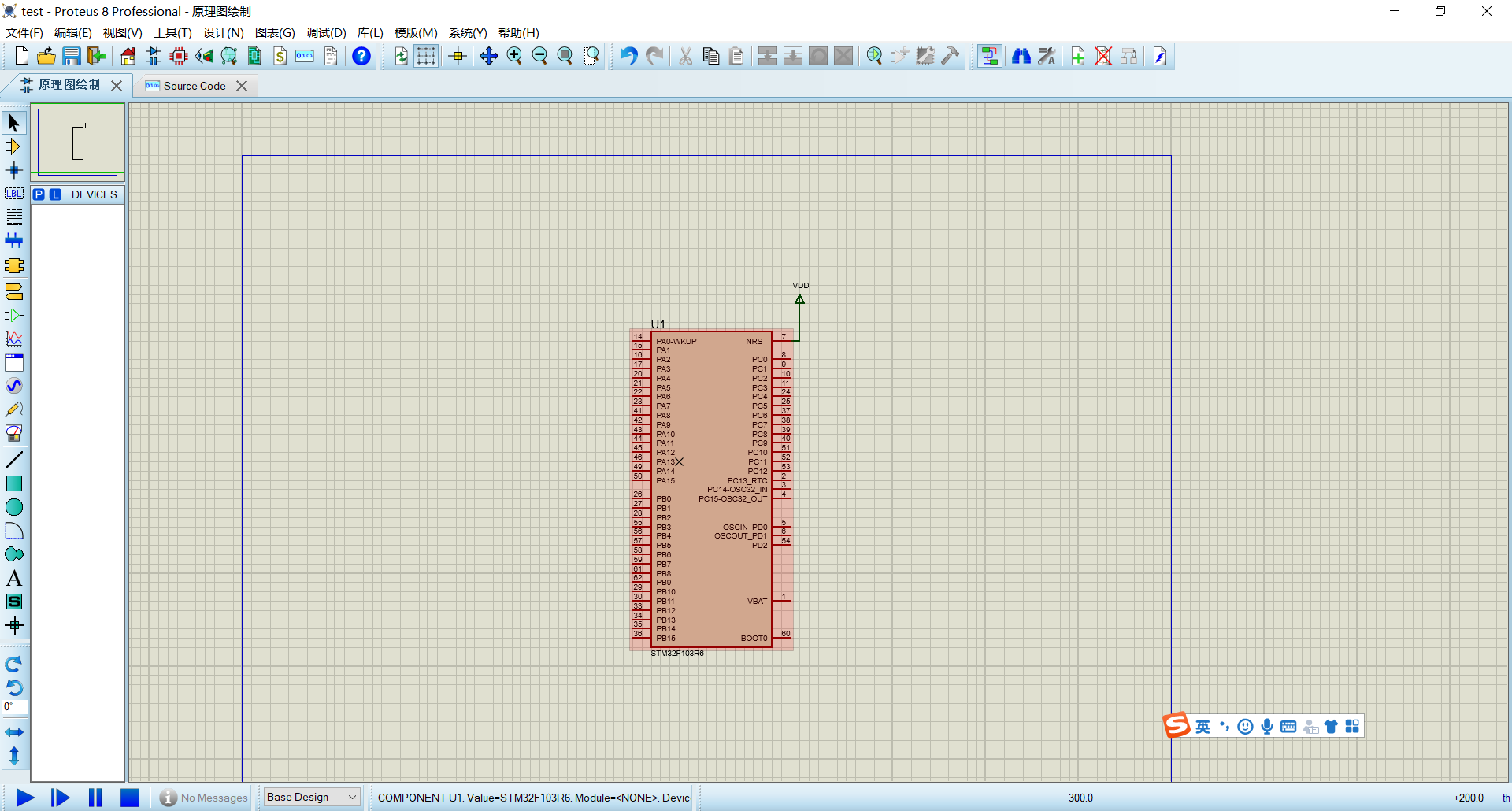This screenshot has width=1512, height=811.
Task: Toggle the grid display icon
Action: [x=426, y=56]
